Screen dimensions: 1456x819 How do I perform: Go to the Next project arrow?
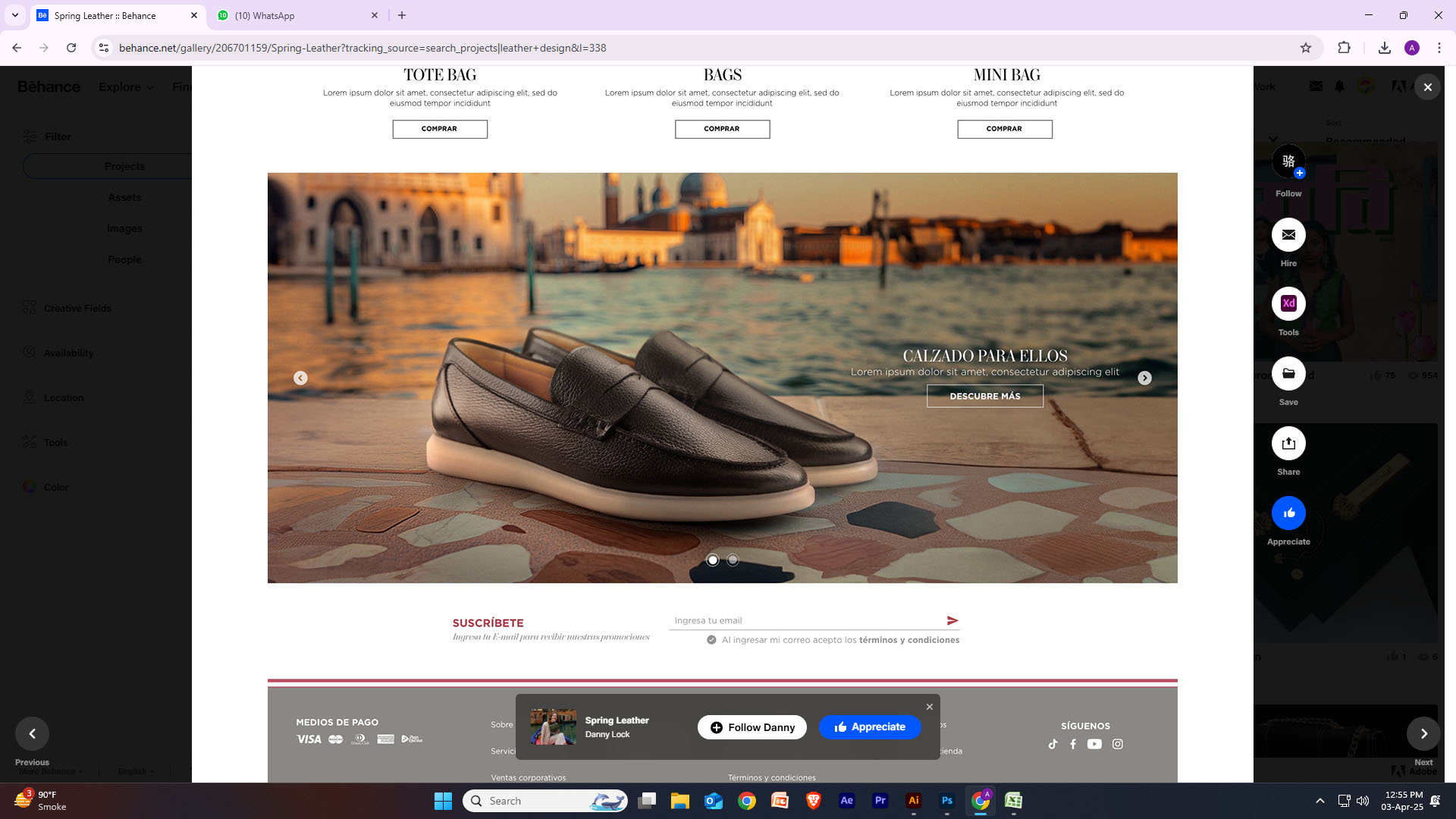click(1423, 733)
